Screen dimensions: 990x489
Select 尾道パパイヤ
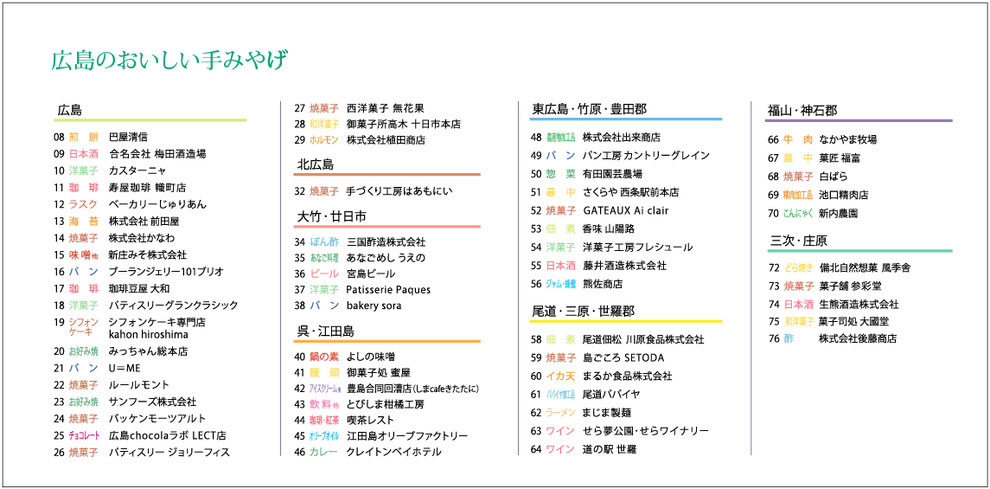[x=611, y=394]
